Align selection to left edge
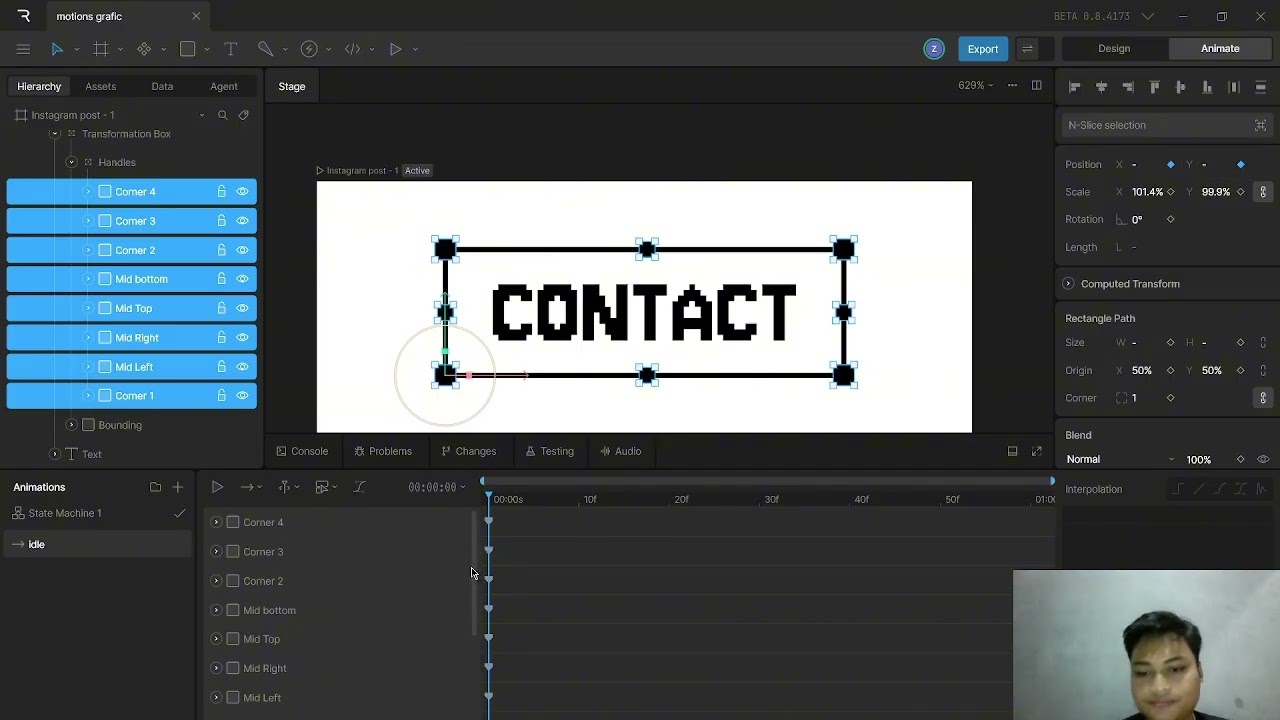Viewport: 1280px width, 720px height. click(1075, 87)
